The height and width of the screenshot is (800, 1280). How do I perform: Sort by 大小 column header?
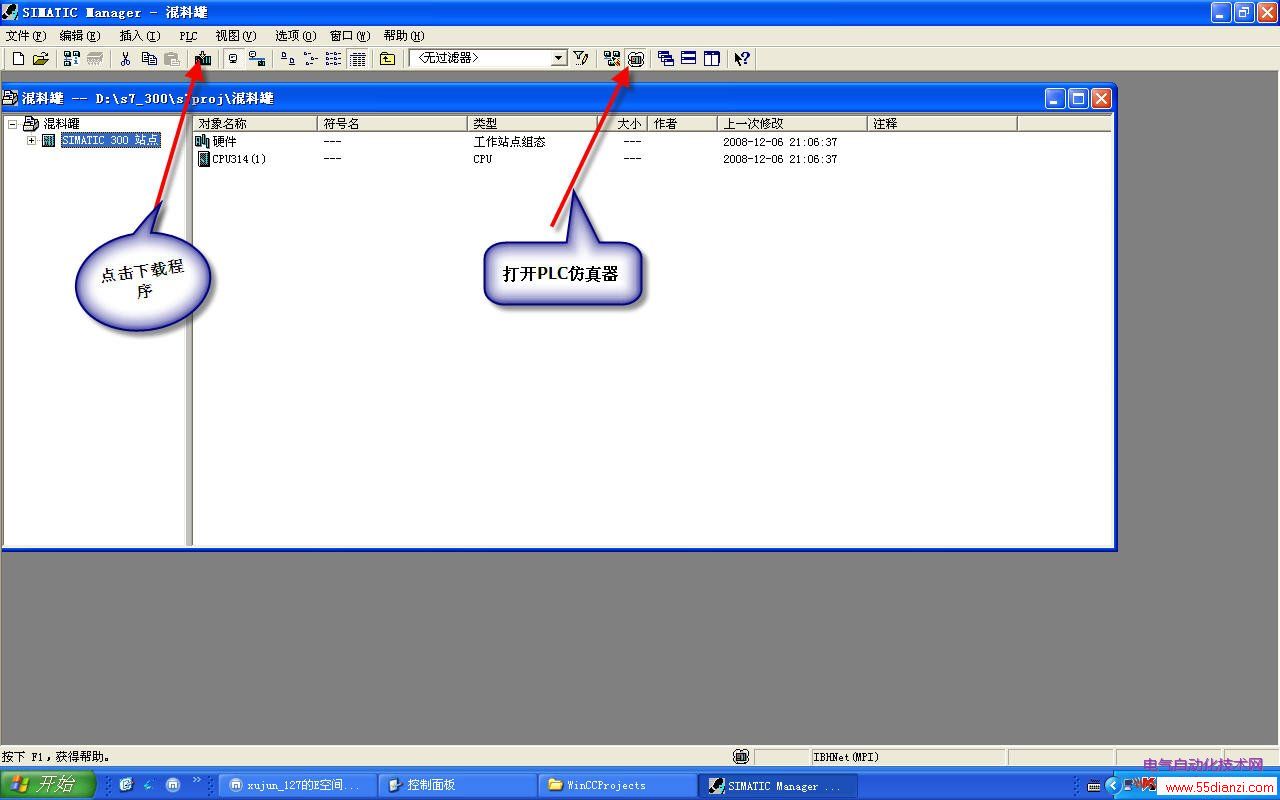pos(622,124)
